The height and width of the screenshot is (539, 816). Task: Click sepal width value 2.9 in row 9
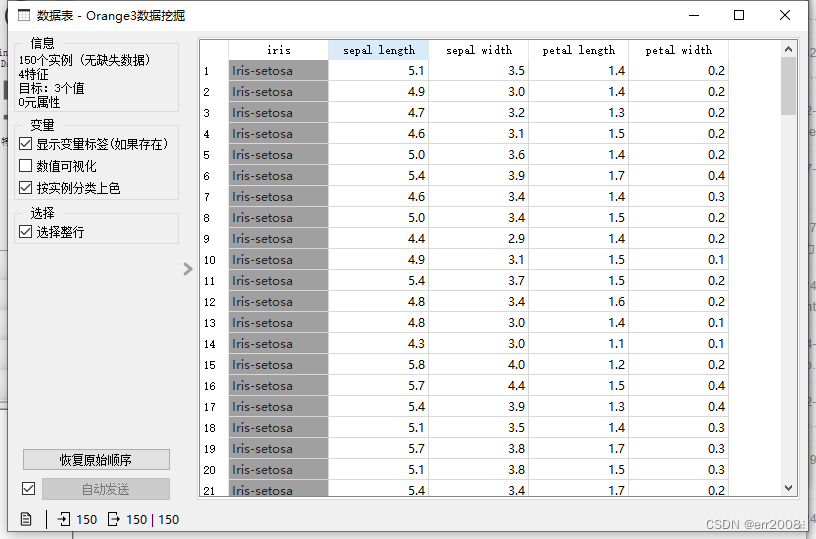[x=478, y=239]
